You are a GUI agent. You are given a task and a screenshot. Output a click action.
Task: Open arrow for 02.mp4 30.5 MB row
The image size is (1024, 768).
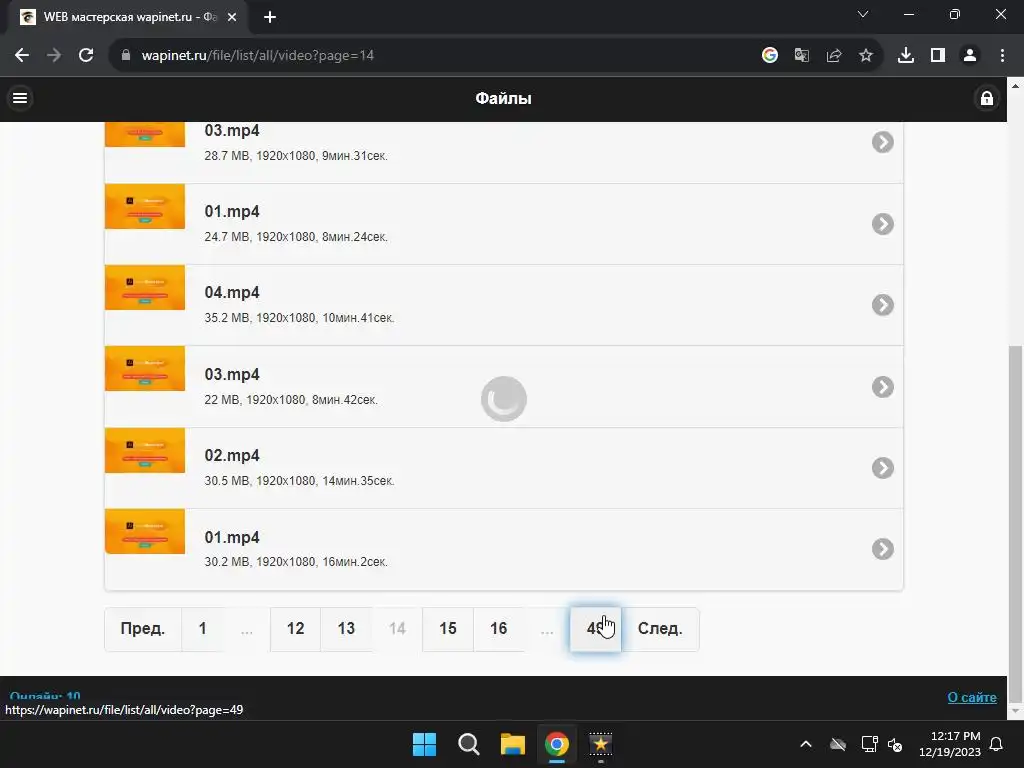coord(882,468)
